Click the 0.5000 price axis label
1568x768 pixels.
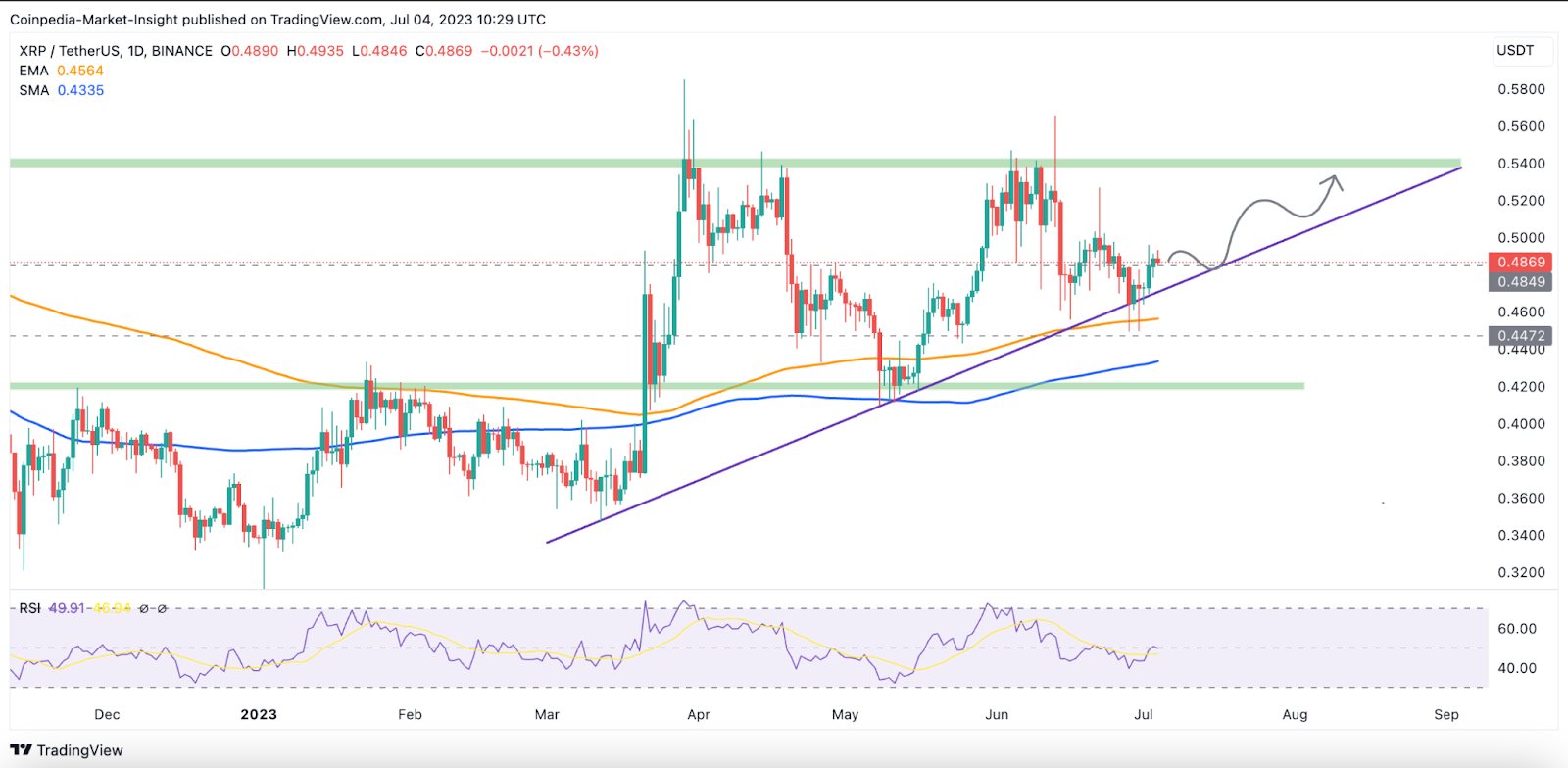point(1521,238)
